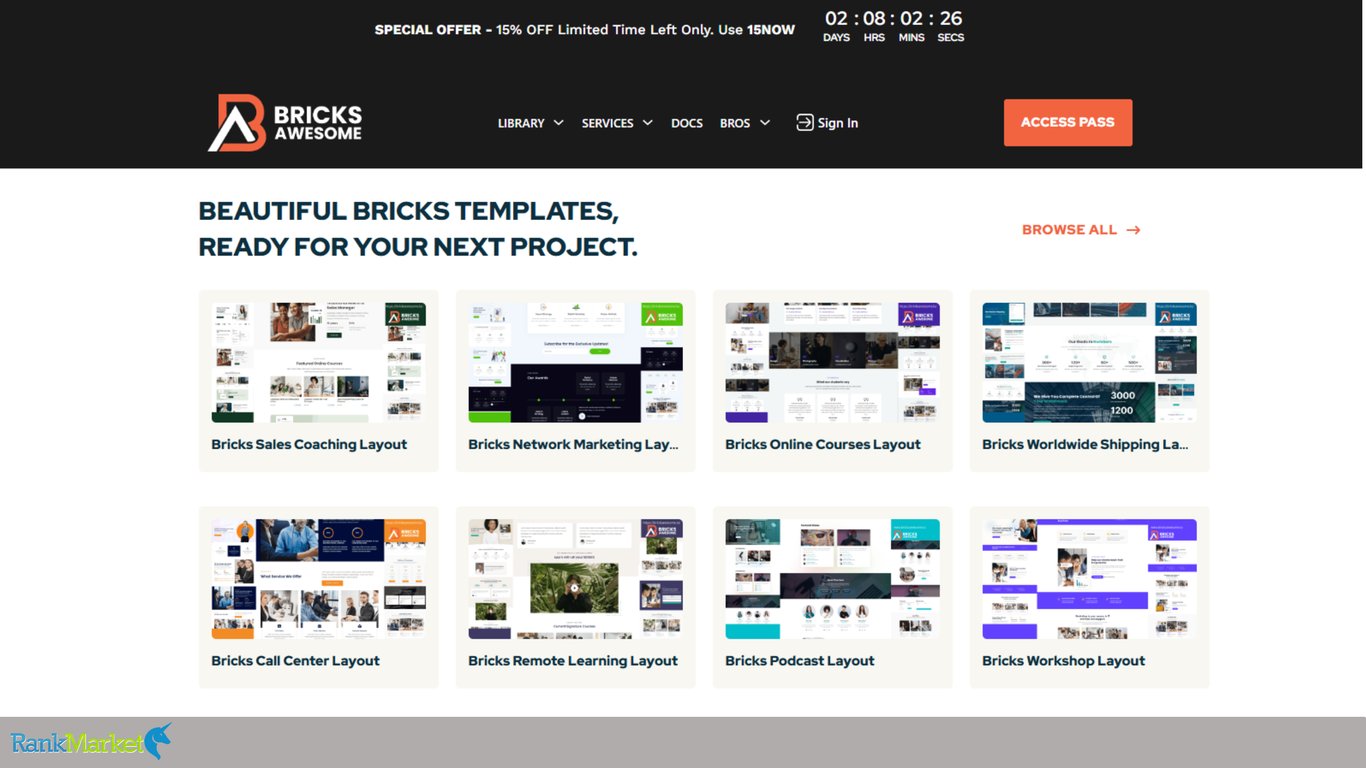Open Bricks Call Center Layout thumbnail
The width and height of the screenshot is (1366, 768).
(x=319, y=579)
